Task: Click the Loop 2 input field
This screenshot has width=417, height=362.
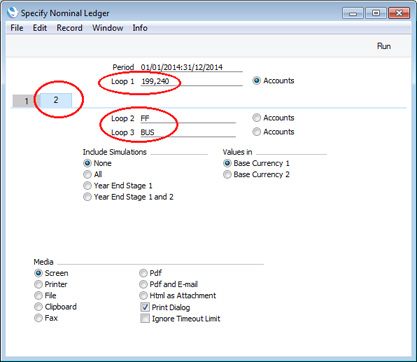Action: pyautogui.click(x=188, y=119)
